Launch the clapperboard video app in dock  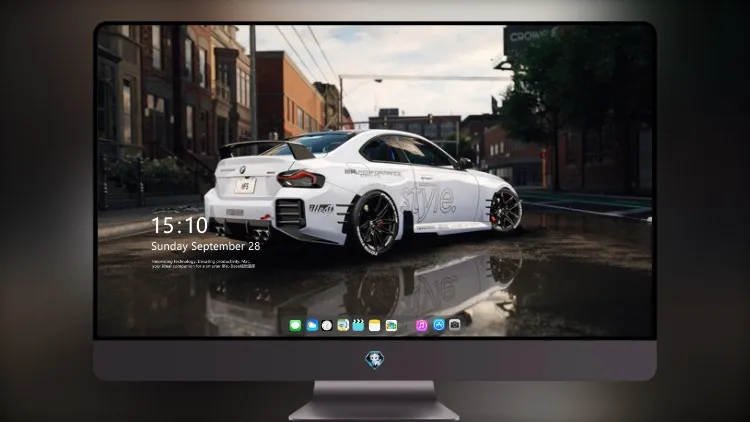tap(358, 326)
